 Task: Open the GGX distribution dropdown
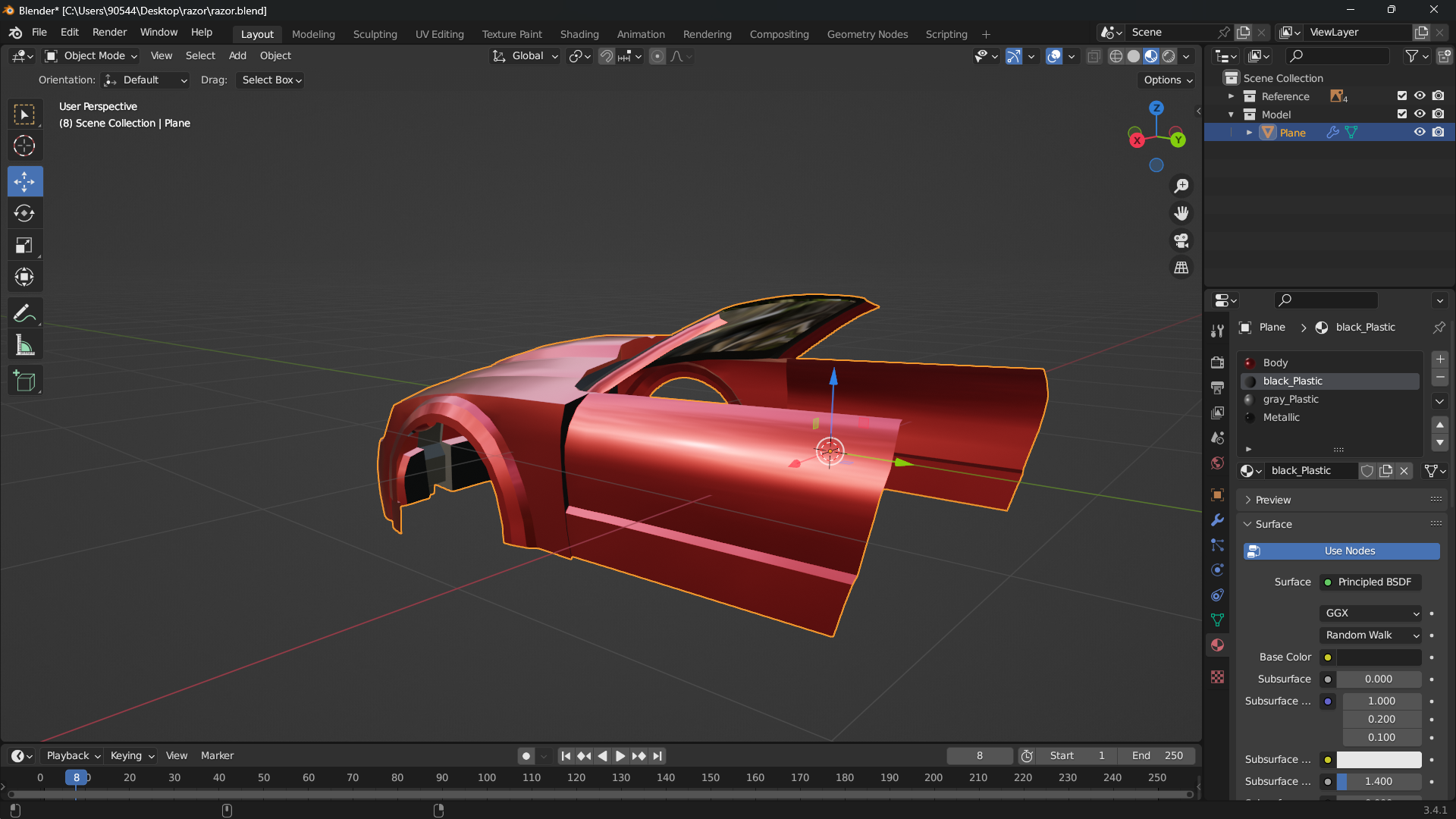tap(1371, 613)
